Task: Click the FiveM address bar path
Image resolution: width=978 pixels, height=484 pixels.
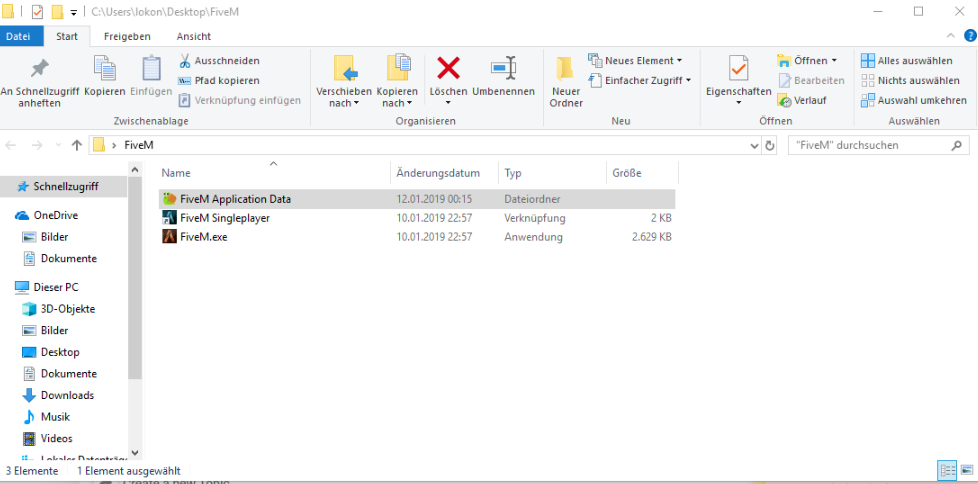Action: coord(137,145)
